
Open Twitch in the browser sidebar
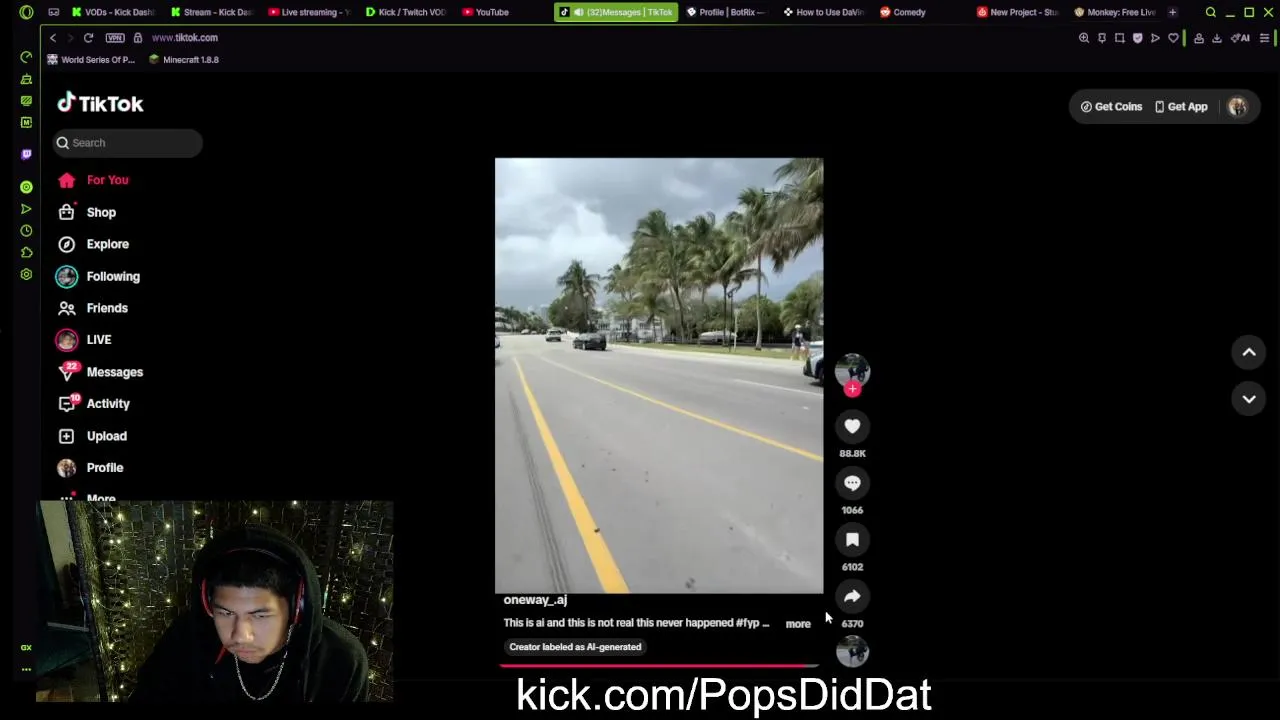pos(26,154)
